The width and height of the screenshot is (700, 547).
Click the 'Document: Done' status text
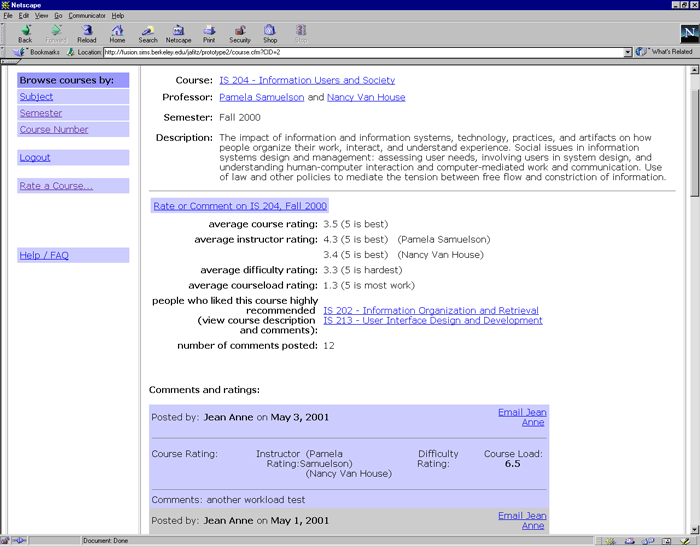click(x=105, y=541)
